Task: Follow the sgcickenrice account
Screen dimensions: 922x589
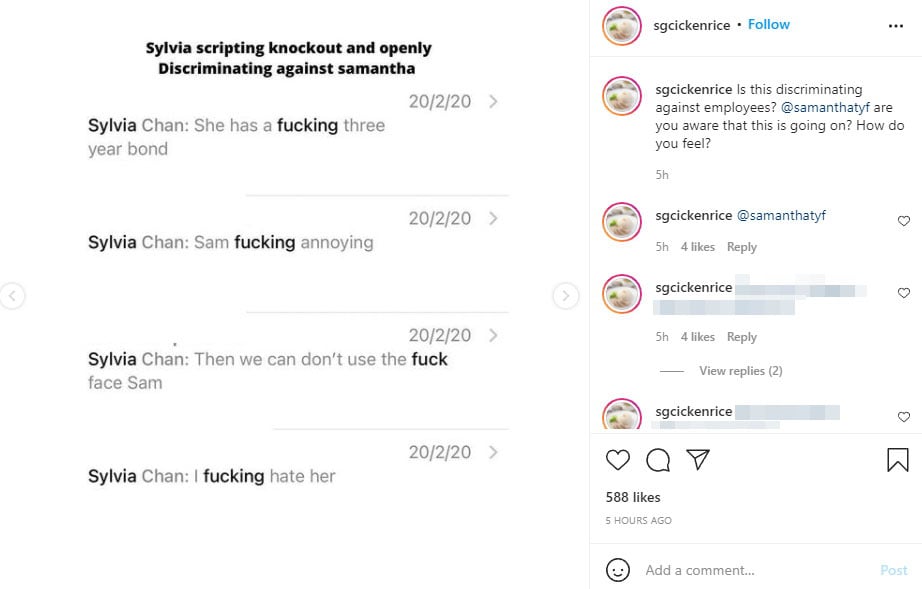Action: tap(769, 24)
